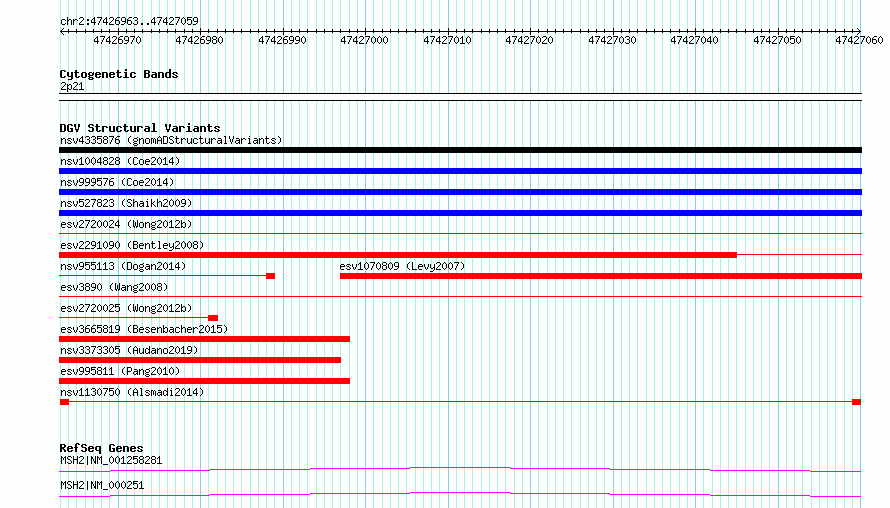This screenshot has height=508, width=890.
Task: Click the blue nsv999576 variant bar
Action: 460,192
